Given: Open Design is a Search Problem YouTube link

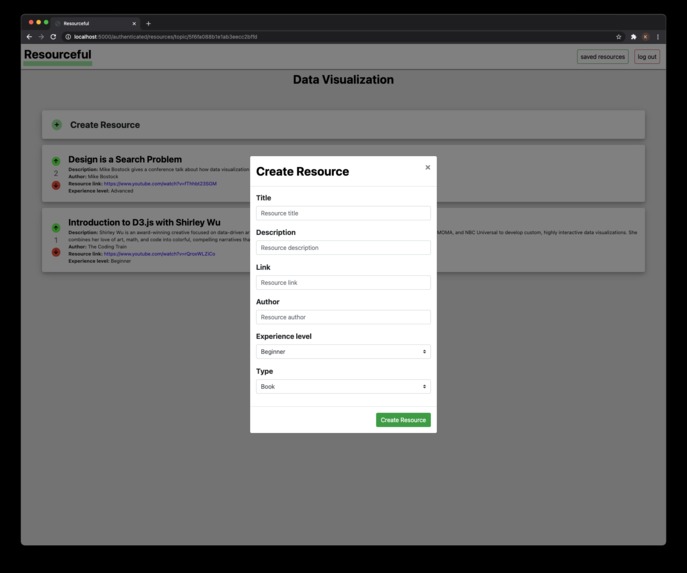Looking at the screenshot, I should click(160, 184).
